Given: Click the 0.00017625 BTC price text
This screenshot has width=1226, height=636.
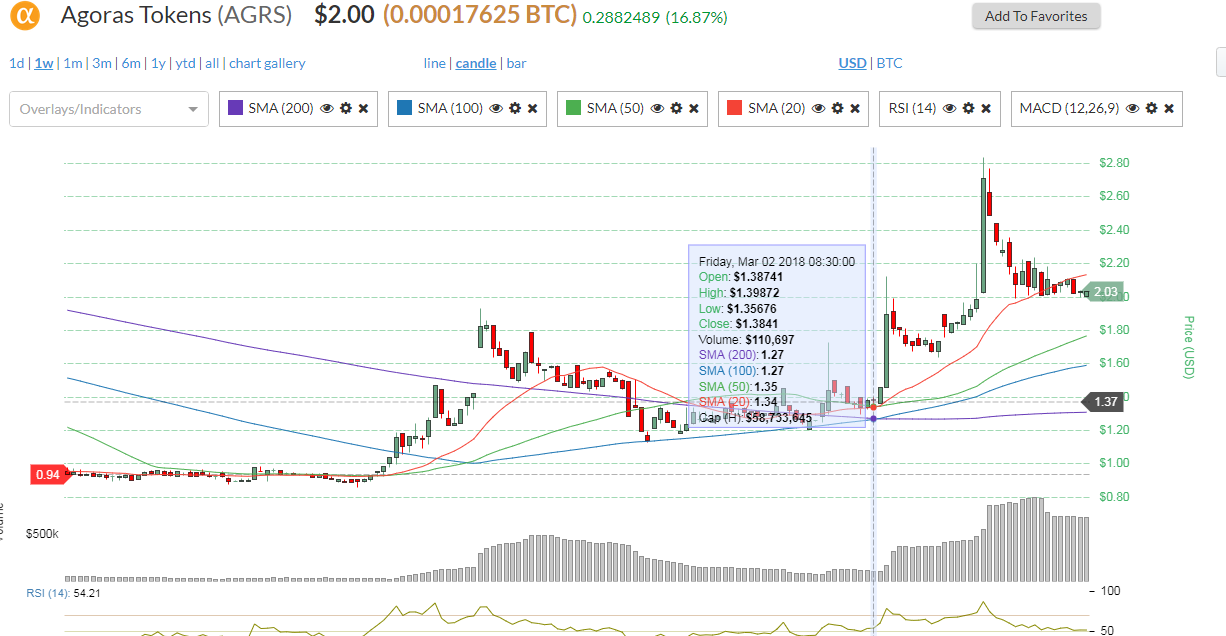Looking at the screenshot, I should pos(480,16).
